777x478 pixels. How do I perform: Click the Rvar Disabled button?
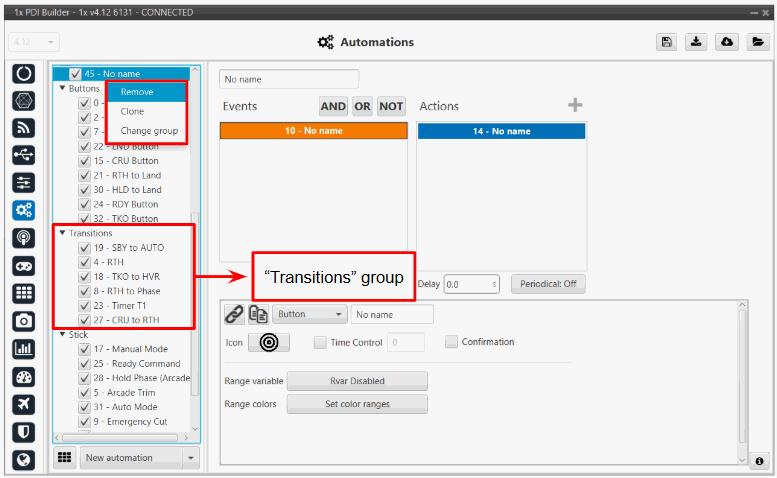tap(357, 381)
